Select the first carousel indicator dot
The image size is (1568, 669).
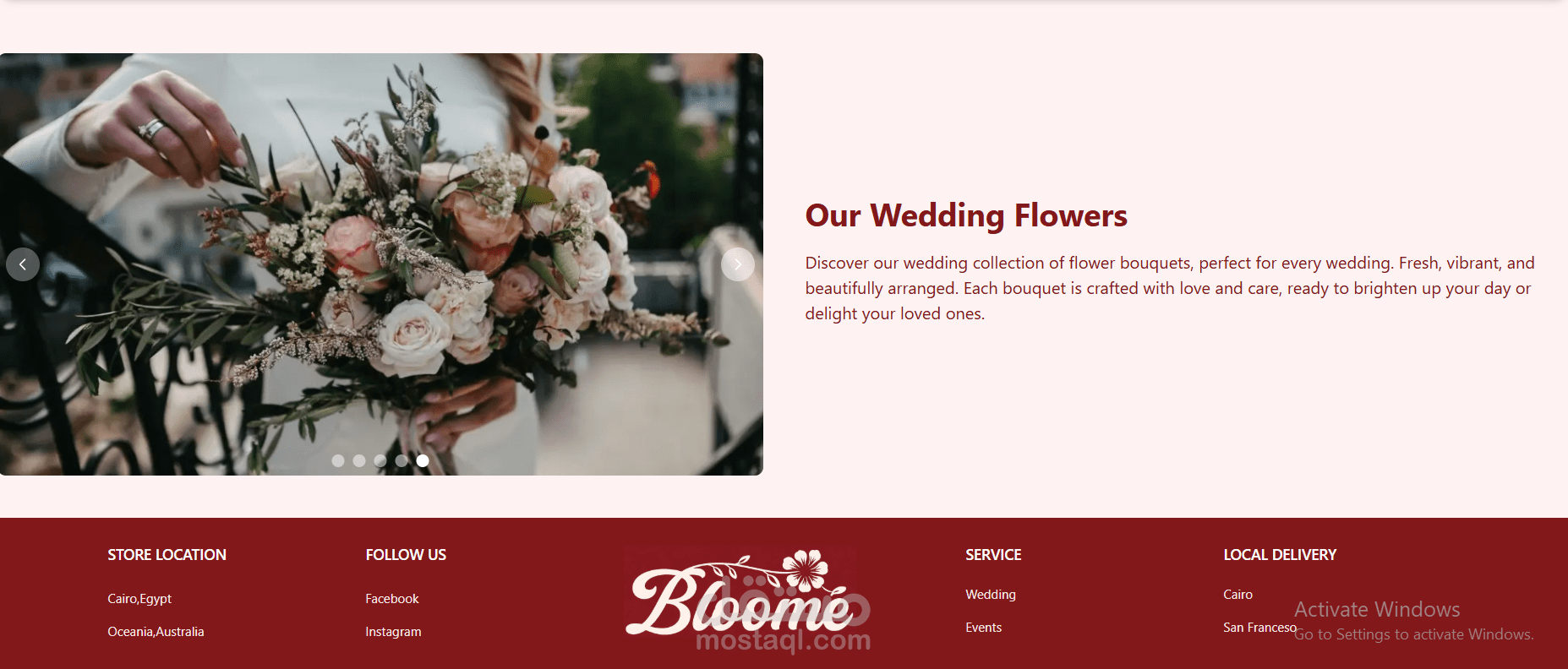[x=338, y=460]
